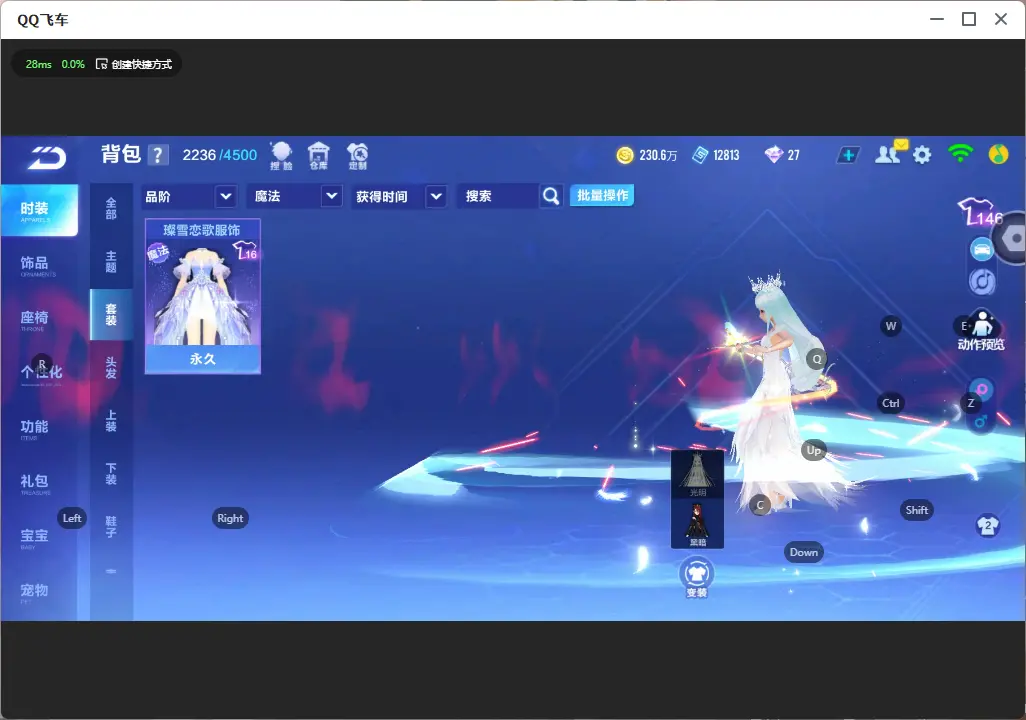Switch to the 光明 outfit form

(698, 474)
